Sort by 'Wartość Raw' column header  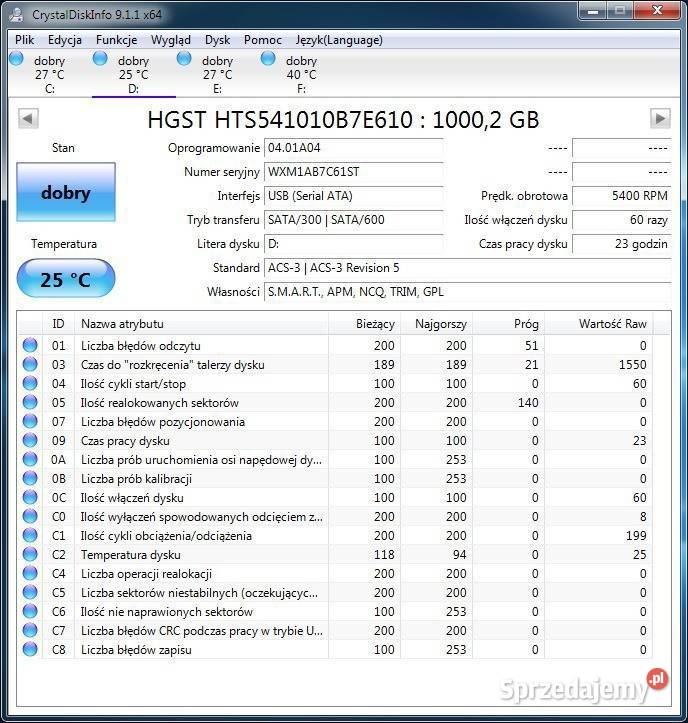click(x=612, y=324)
